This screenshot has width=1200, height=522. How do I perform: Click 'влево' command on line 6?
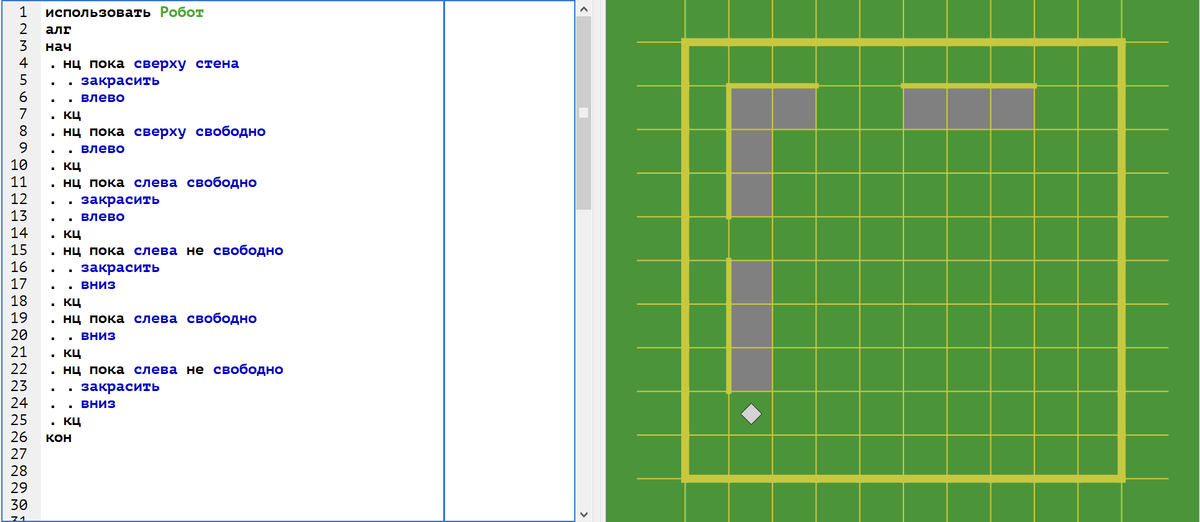click(102, 97)
